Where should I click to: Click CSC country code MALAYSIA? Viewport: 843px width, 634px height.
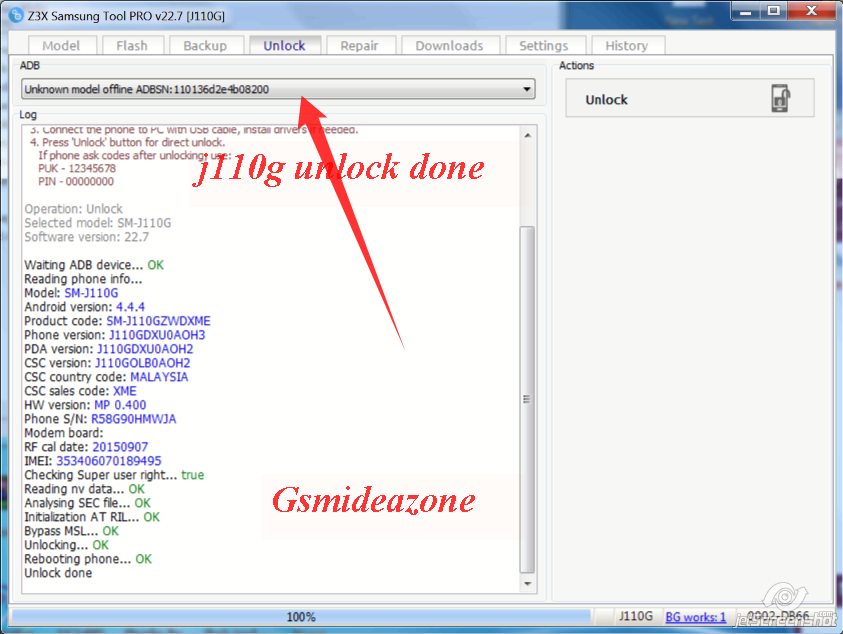[159, 377]
